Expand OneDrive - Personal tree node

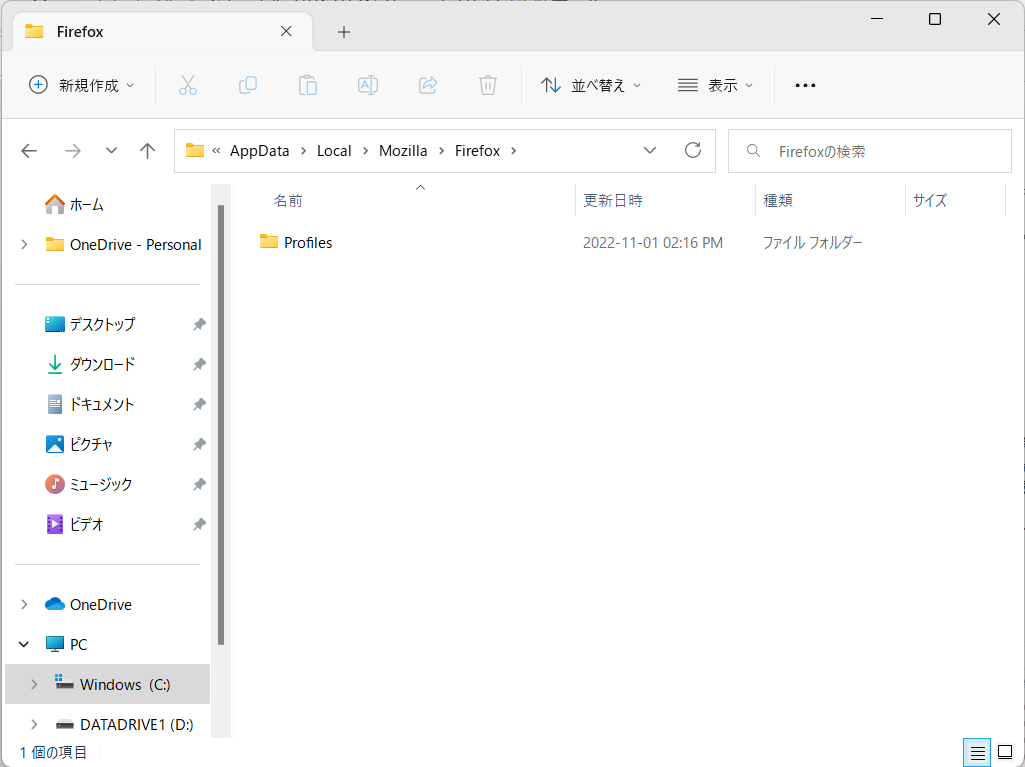pos(24,245)
